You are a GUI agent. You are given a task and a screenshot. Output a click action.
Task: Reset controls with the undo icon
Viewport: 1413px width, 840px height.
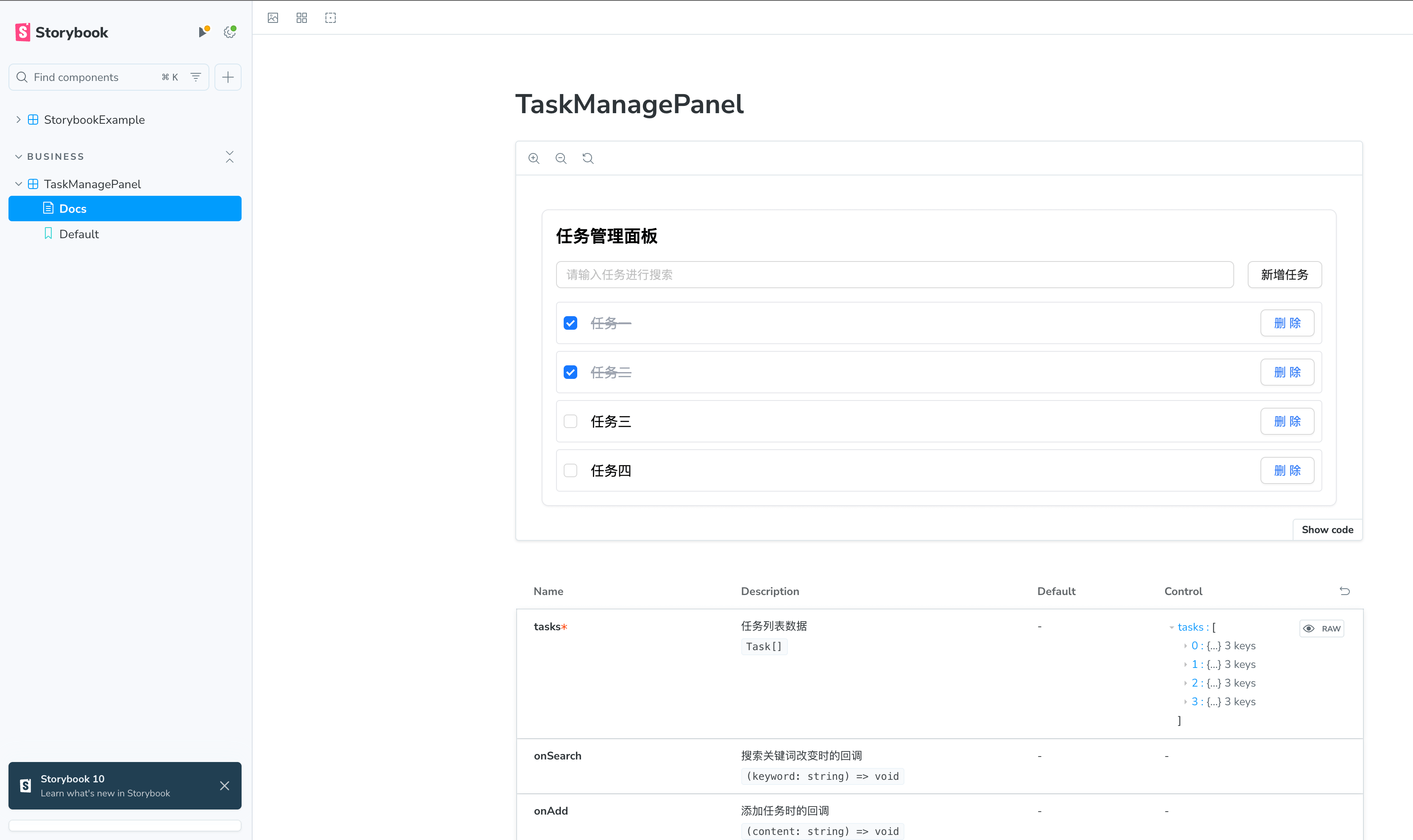(x=1344, y=591)
